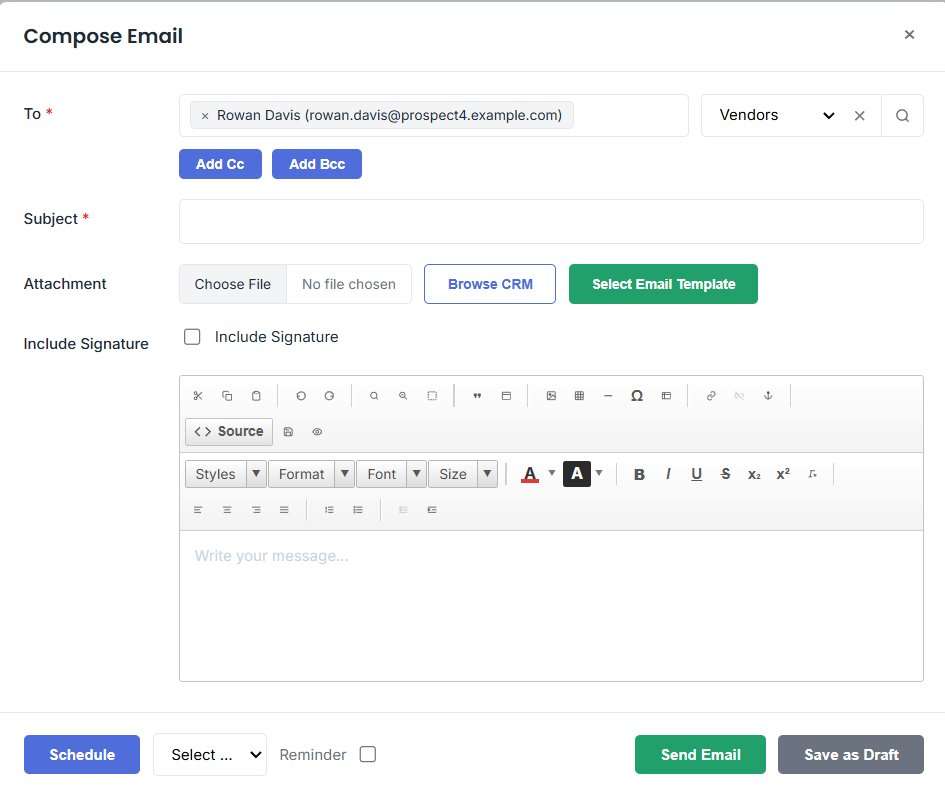The image size is (945, 792).
Task: Click the Add Bcc button
Action: (317, 164)
